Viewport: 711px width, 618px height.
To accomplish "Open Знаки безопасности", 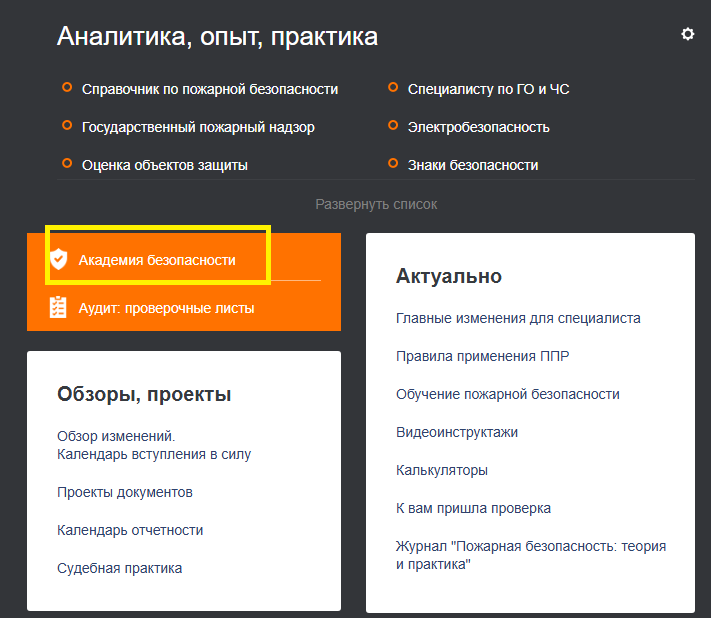I will [473, 165].
